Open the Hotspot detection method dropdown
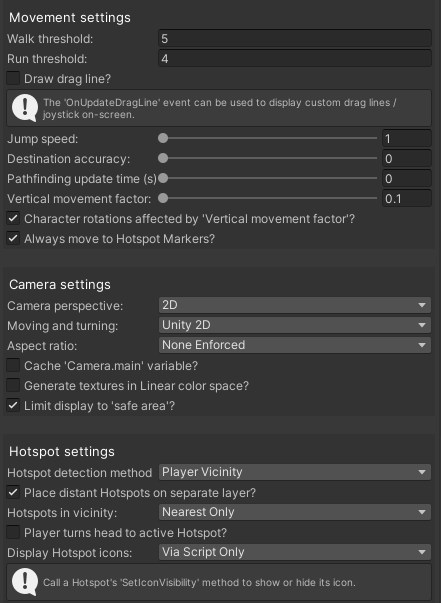Viewport: 441px width, 603px height. (x=295, y=472)
